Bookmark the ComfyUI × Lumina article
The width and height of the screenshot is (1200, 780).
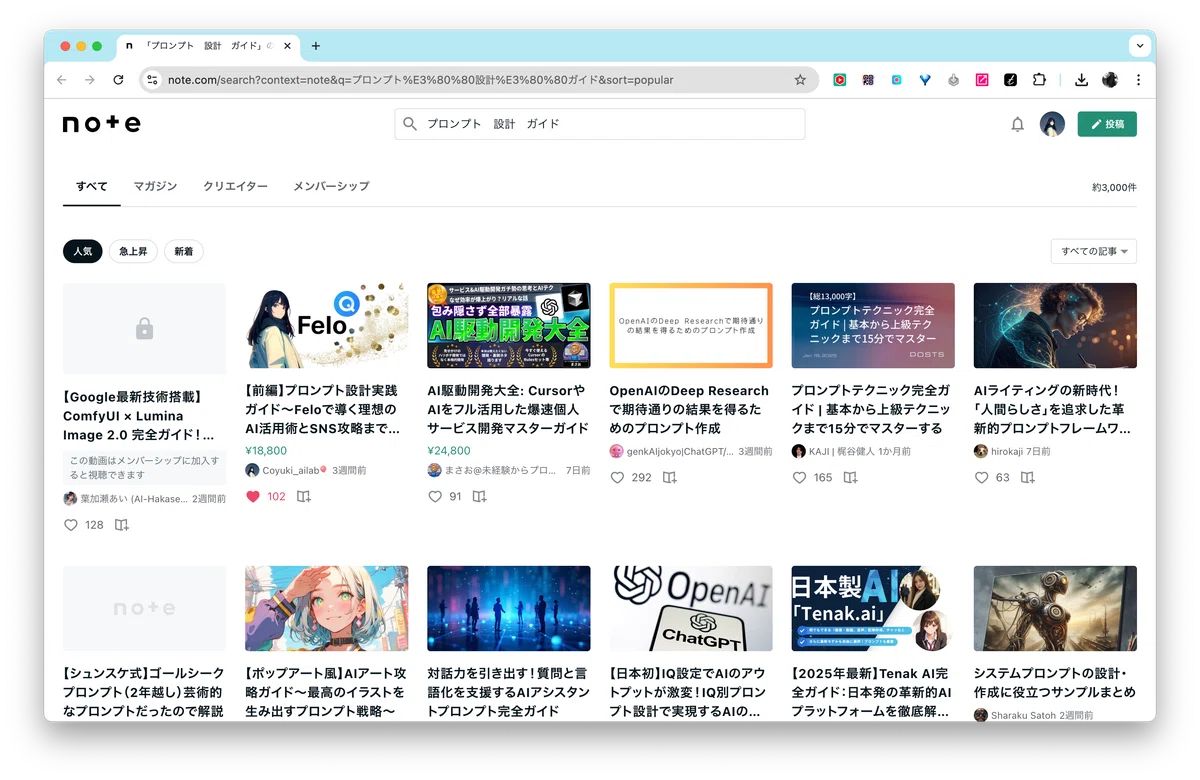121,525
